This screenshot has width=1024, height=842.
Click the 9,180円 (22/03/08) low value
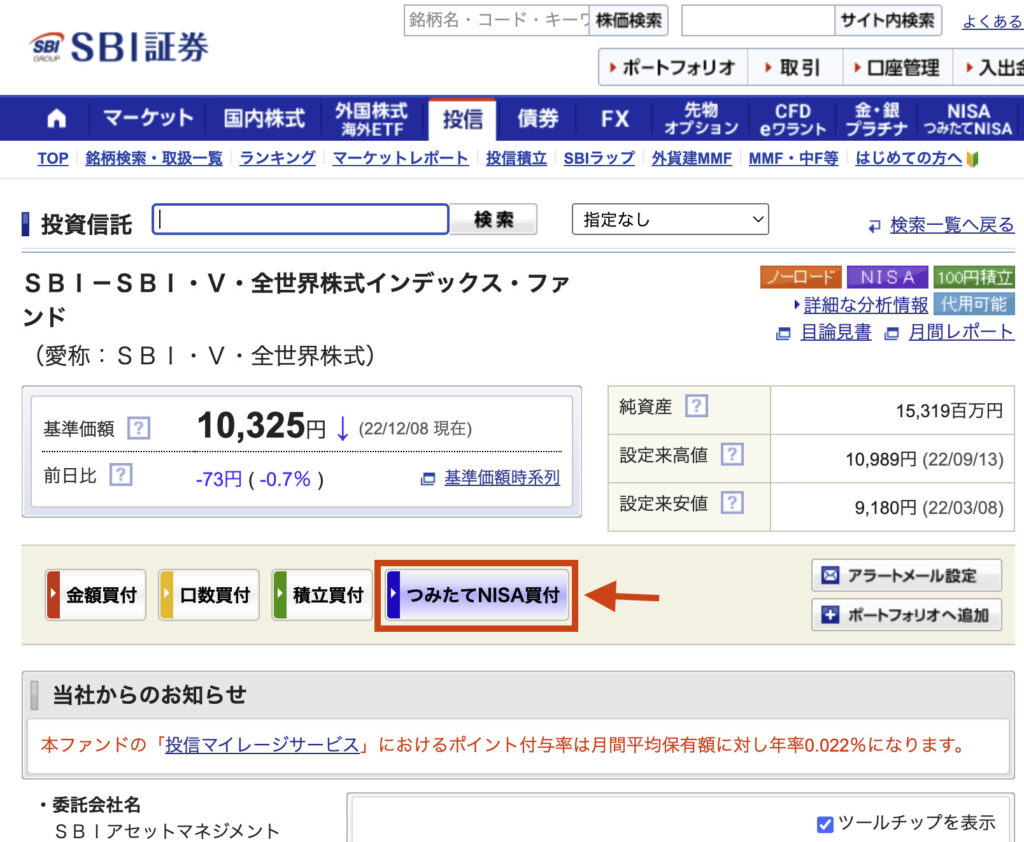tap(929, 508)
